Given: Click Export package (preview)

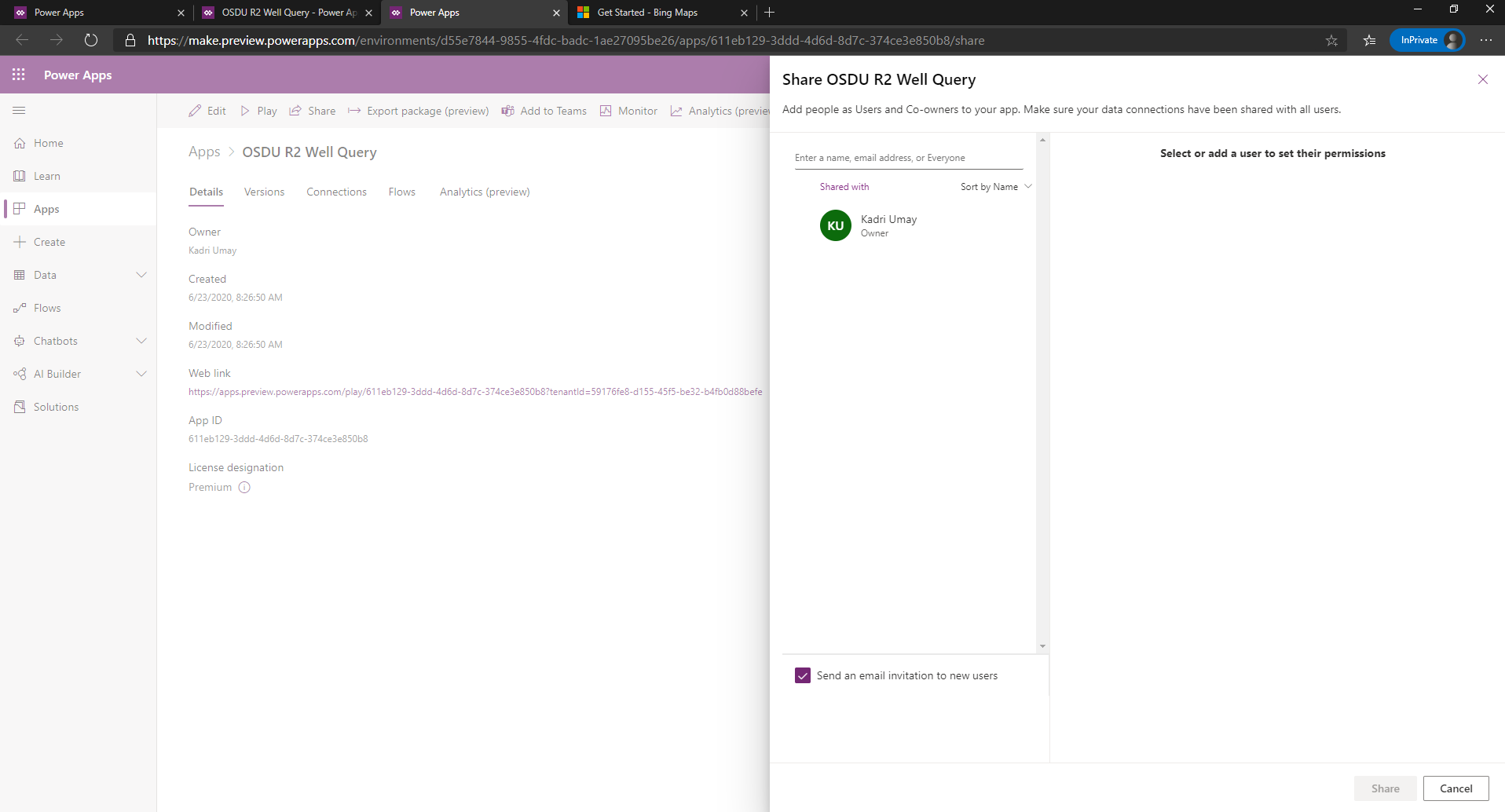Looking at the screenshot, I should coord(418,111).
